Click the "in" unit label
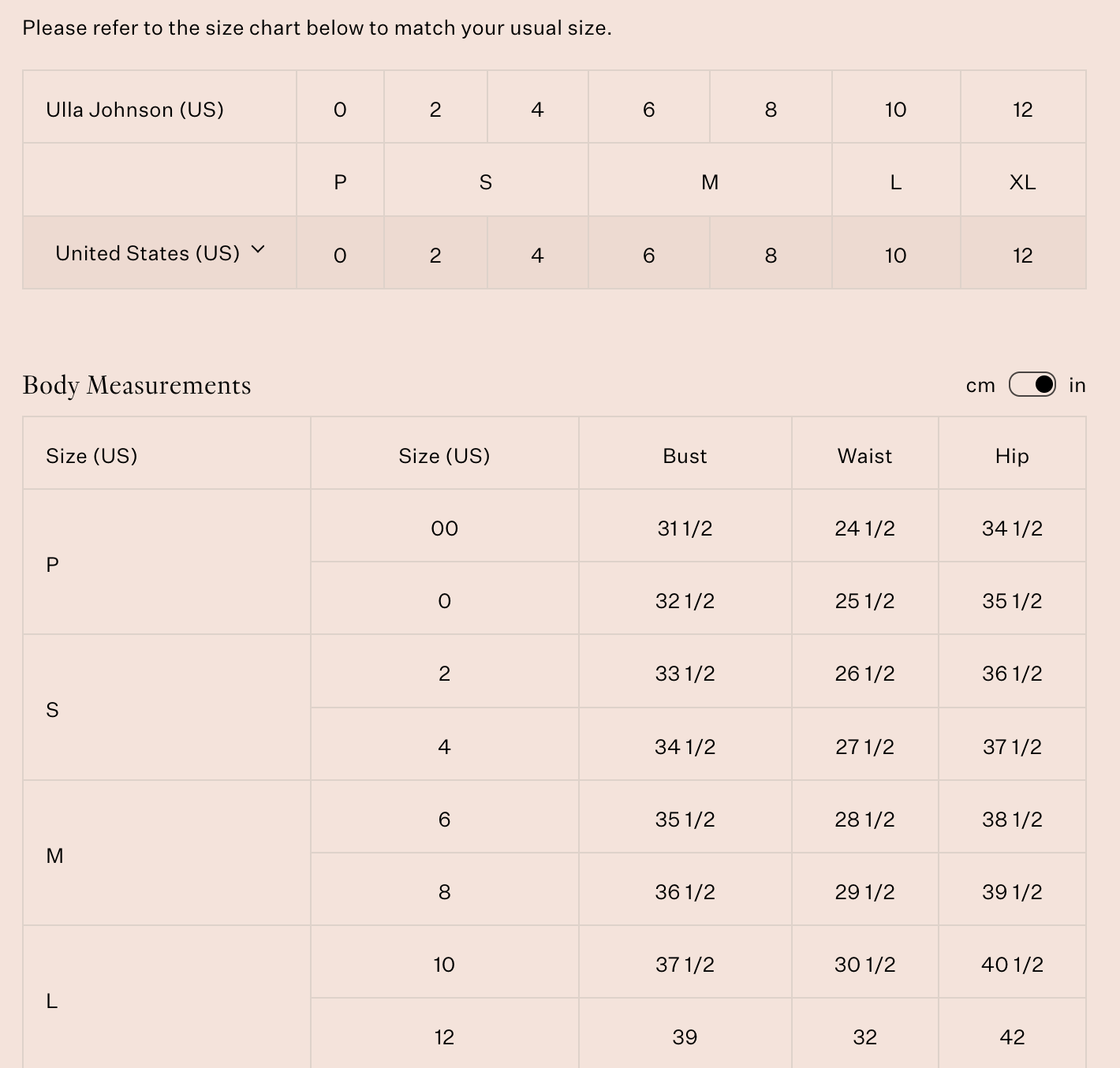 [x=1077, y=385]
